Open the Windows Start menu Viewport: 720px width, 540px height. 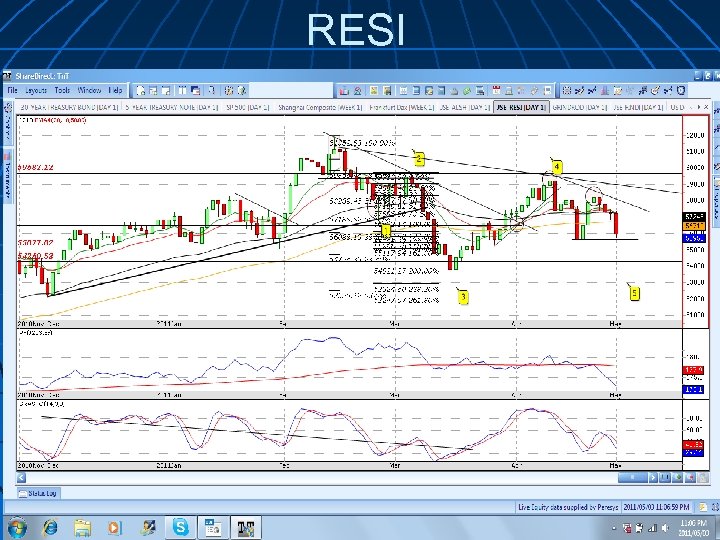(x=17, y=528)
